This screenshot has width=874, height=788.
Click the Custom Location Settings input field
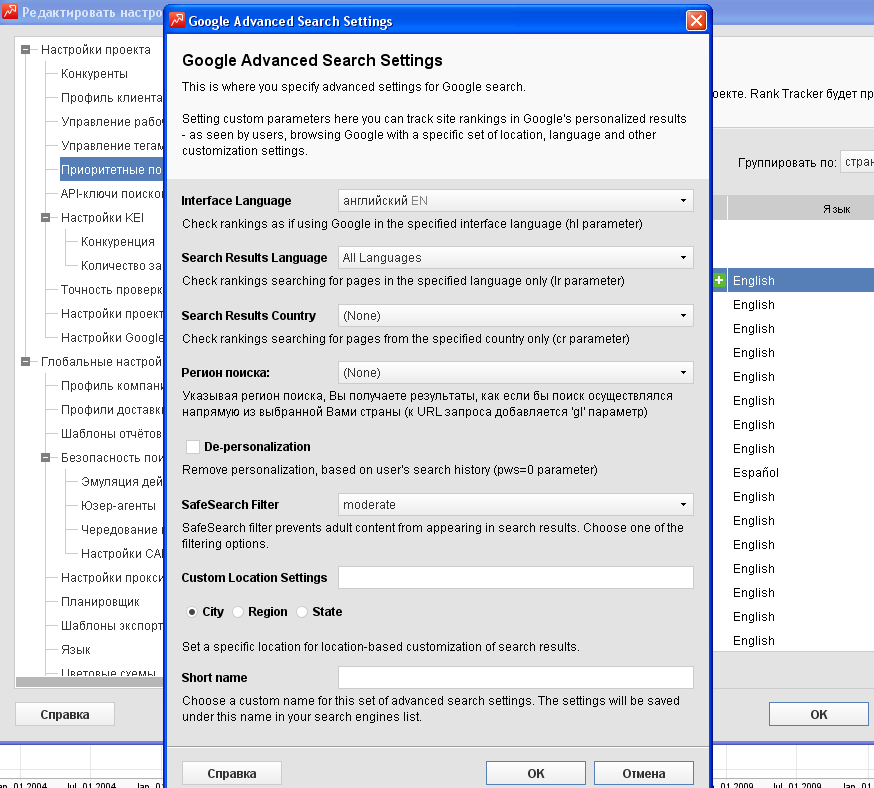click(x=516, y=577)
